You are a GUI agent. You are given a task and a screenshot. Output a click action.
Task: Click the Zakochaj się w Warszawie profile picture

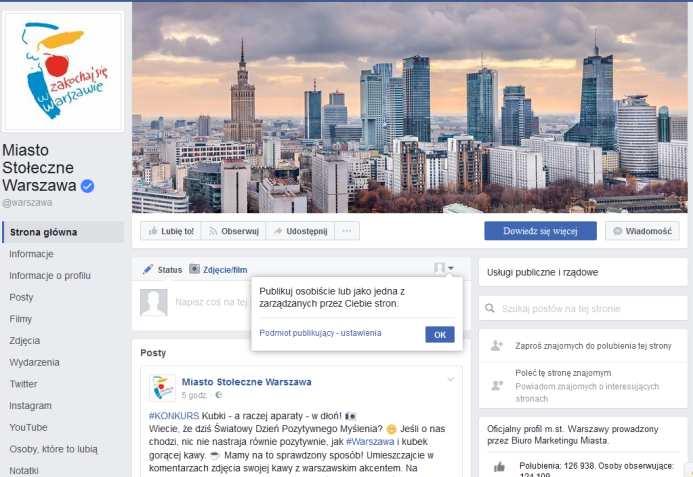pos(63,72)
